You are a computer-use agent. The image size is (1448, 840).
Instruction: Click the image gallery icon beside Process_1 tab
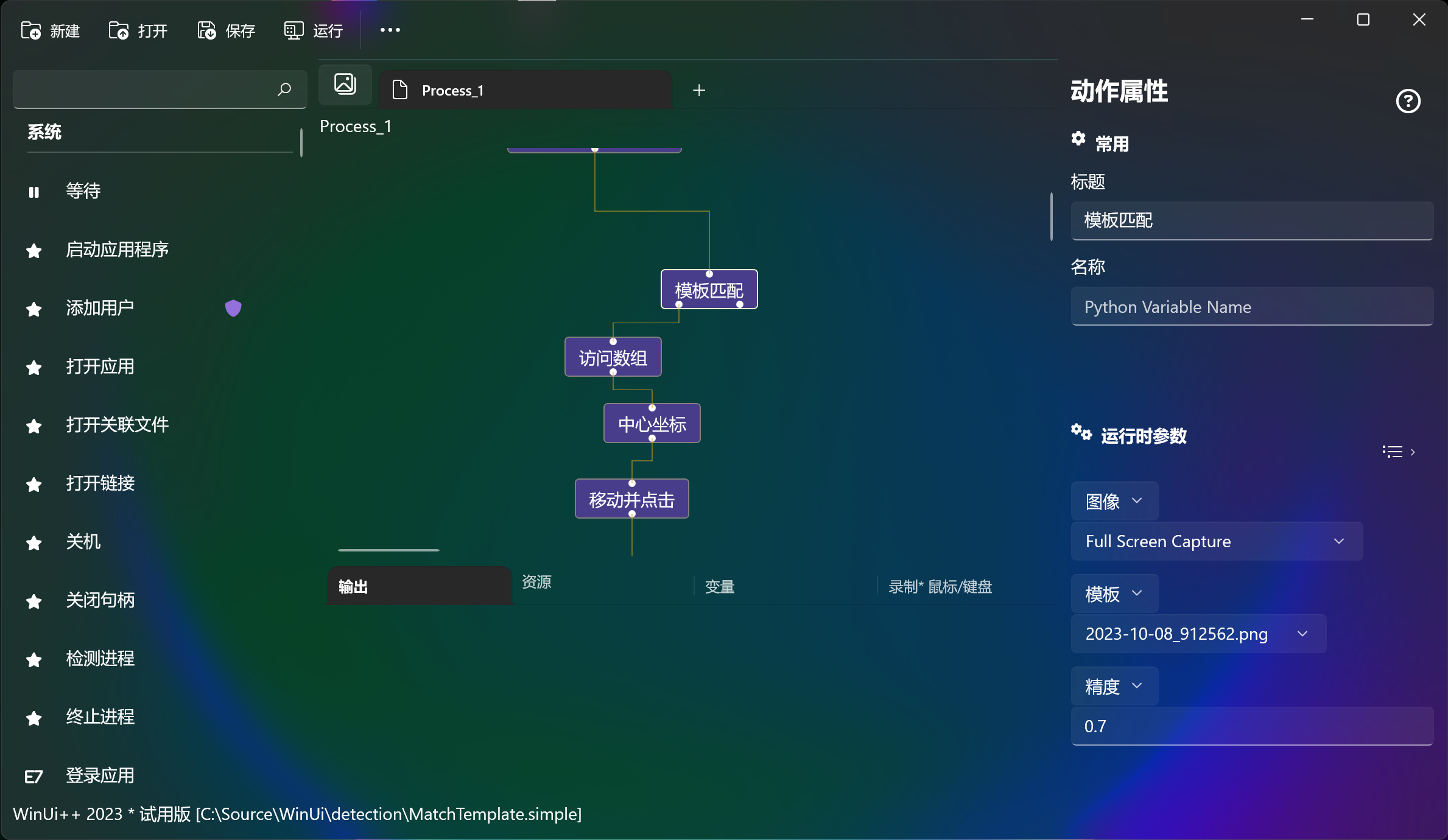(345, 84)
